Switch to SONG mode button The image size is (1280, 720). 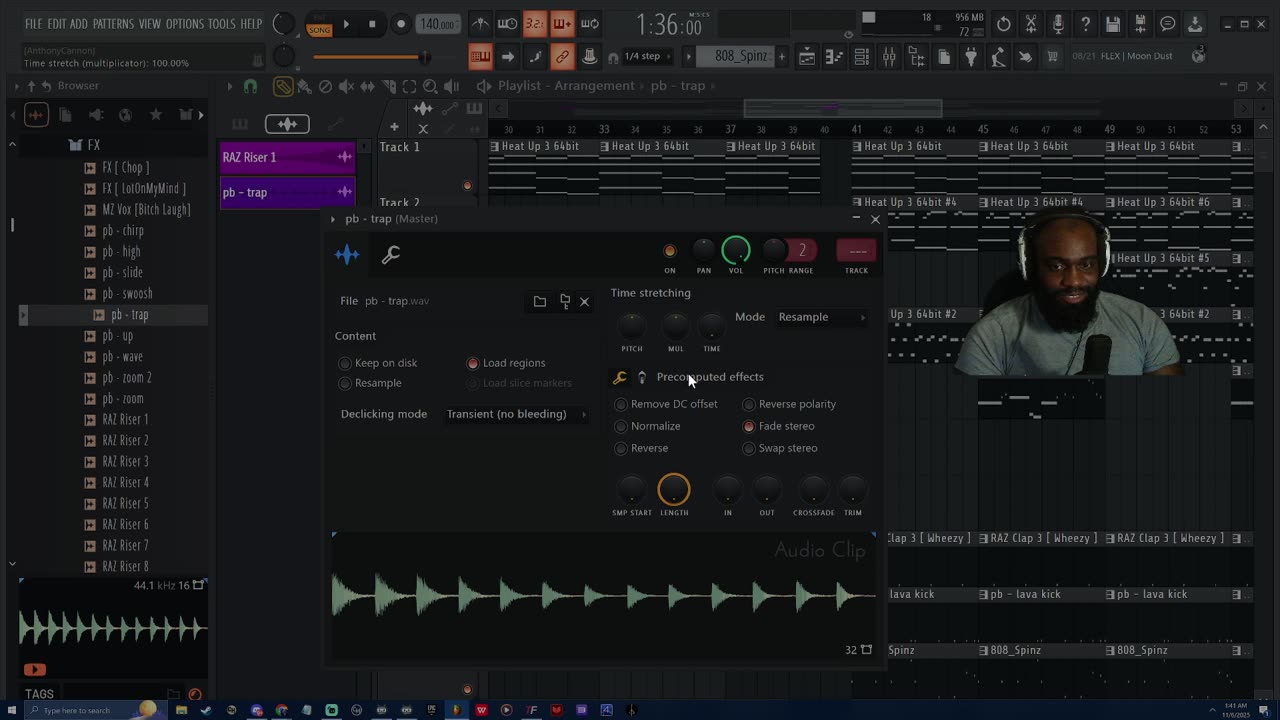click(320, 30)
